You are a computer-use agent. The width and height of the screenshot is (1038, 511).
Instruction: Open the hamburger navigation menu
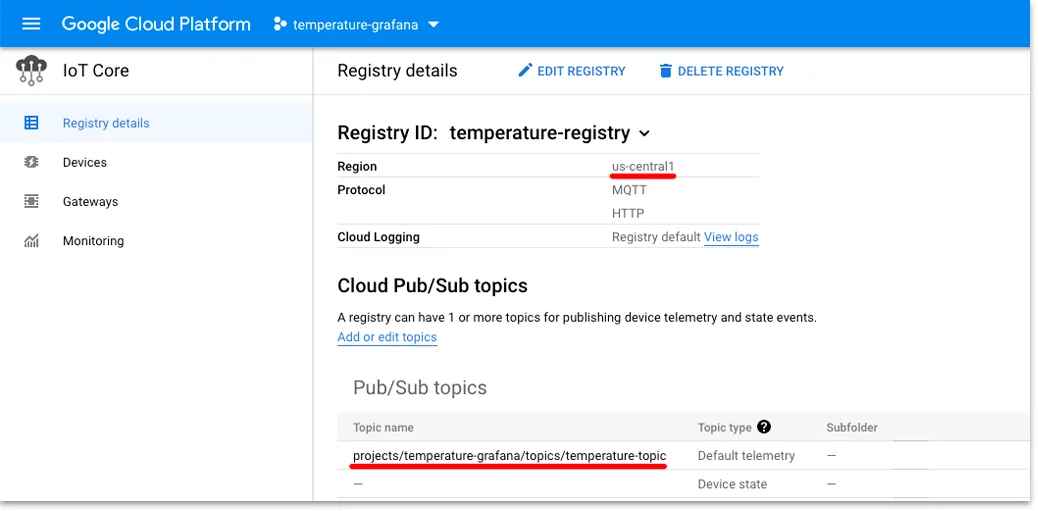31,24
